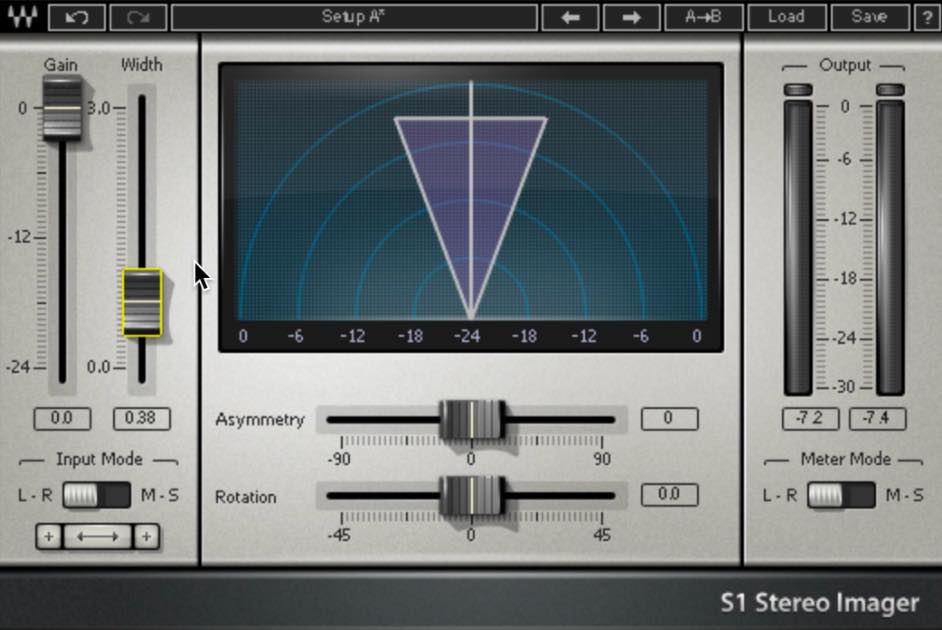This screenshot has width=942, height=630.
Task: Click the Gain fader handle
Action: coord(62,109)
